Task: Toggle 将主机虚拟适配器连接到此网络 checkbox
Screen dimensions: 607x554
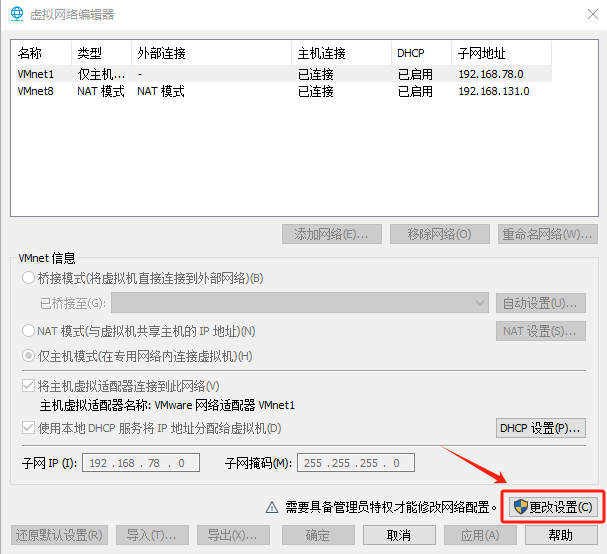Action: pos(28,386)
